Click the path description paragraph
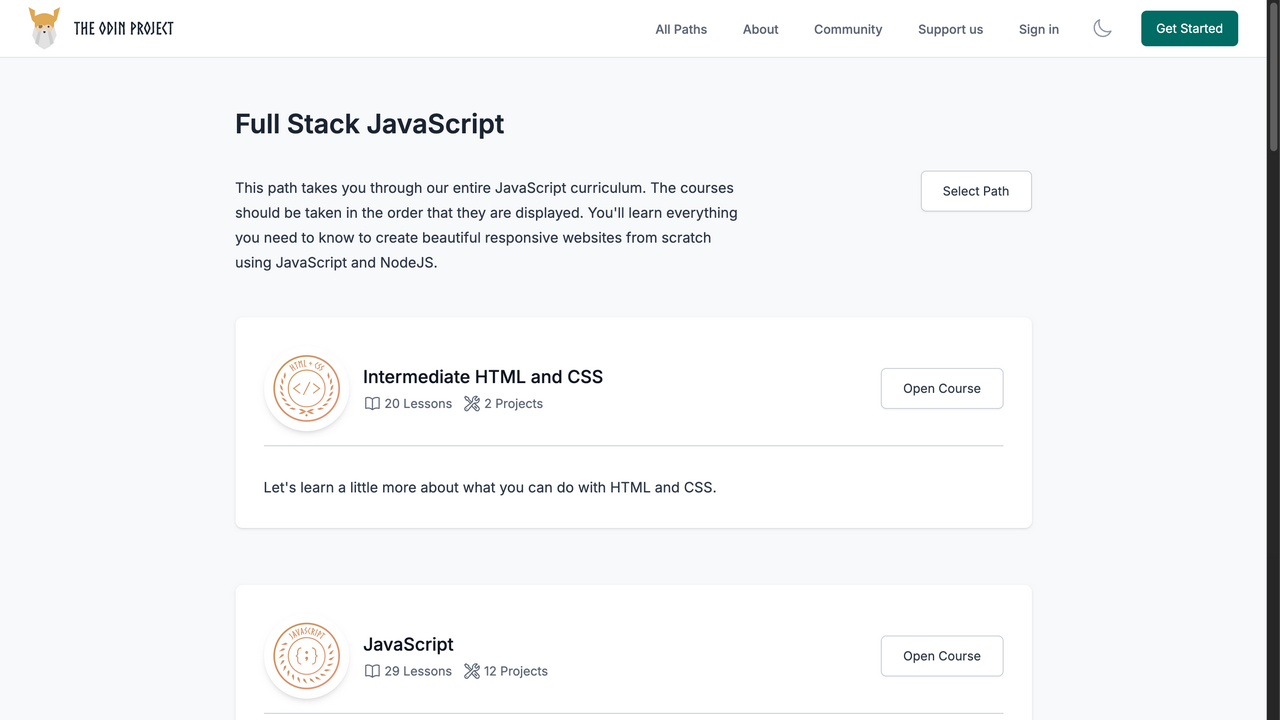 point(487,225)
